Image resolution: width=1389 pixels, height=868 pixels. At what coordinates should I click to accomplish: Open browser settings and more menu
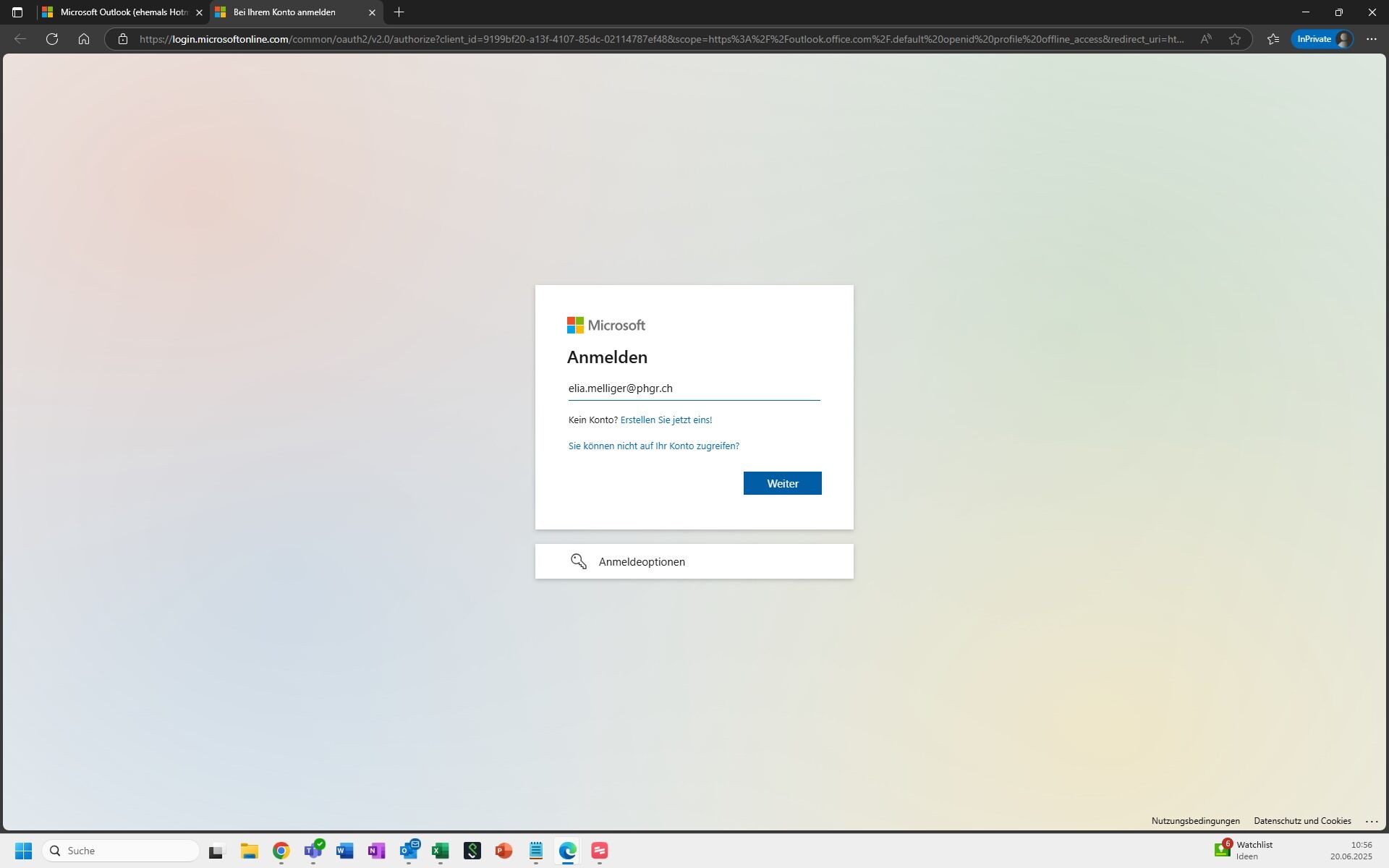tap(1371, 39)
